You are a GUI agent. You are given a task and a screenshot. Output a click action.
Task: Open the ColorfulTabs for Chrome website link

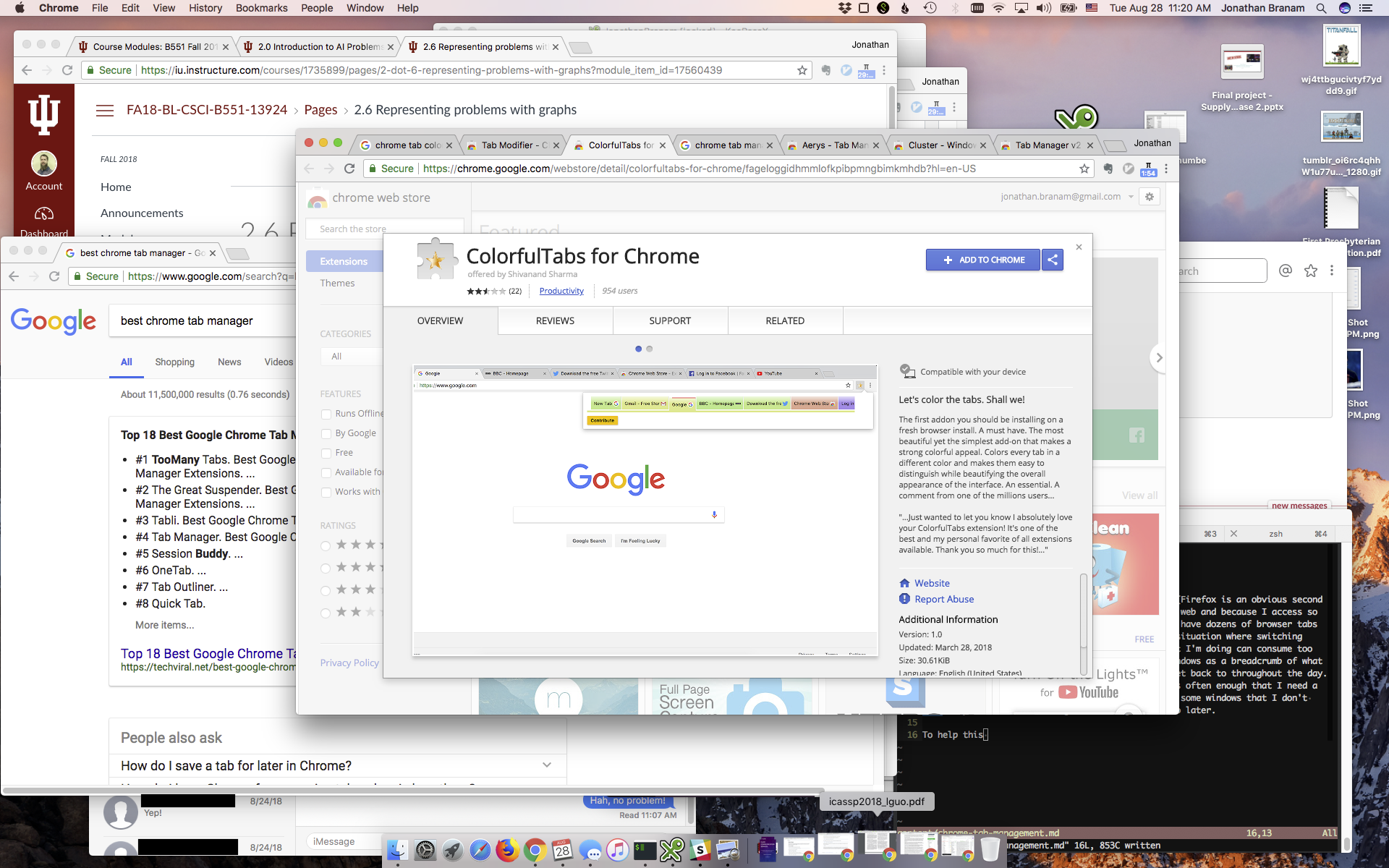(x=931, y=582)
